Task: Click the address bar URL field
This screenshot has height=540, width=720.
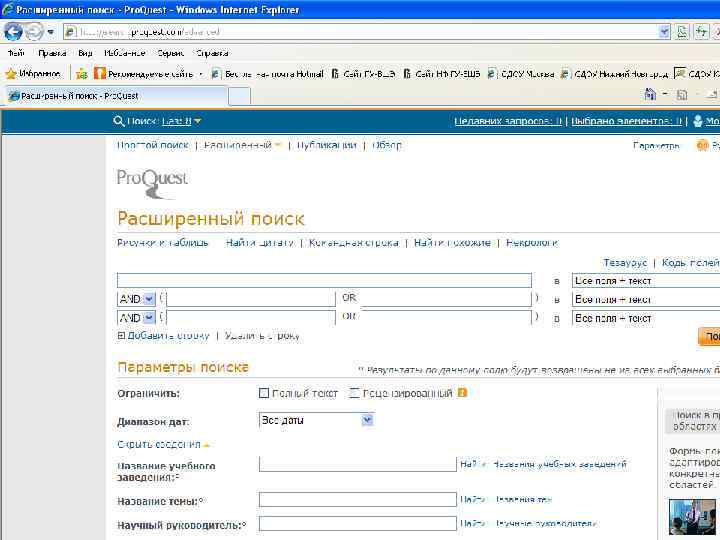Action: 361,32
